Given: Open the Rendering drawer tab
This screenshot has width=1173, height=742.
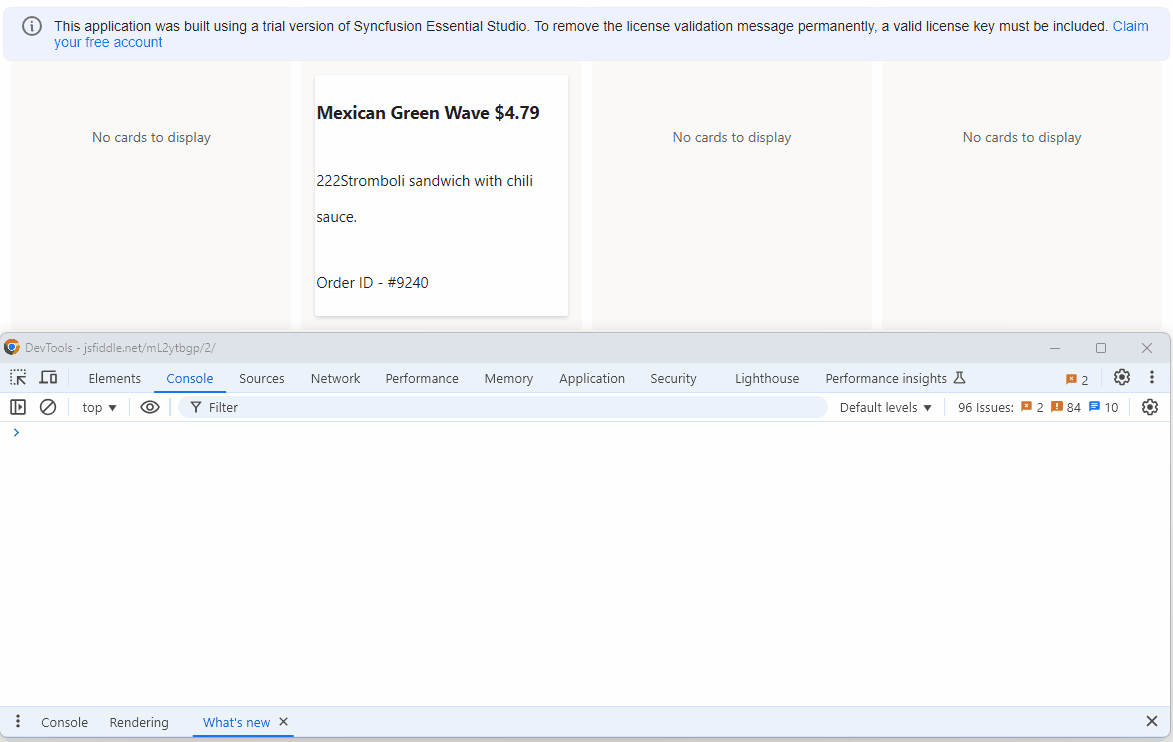Looking at the screenshot, I should click(x=139, y=722).
